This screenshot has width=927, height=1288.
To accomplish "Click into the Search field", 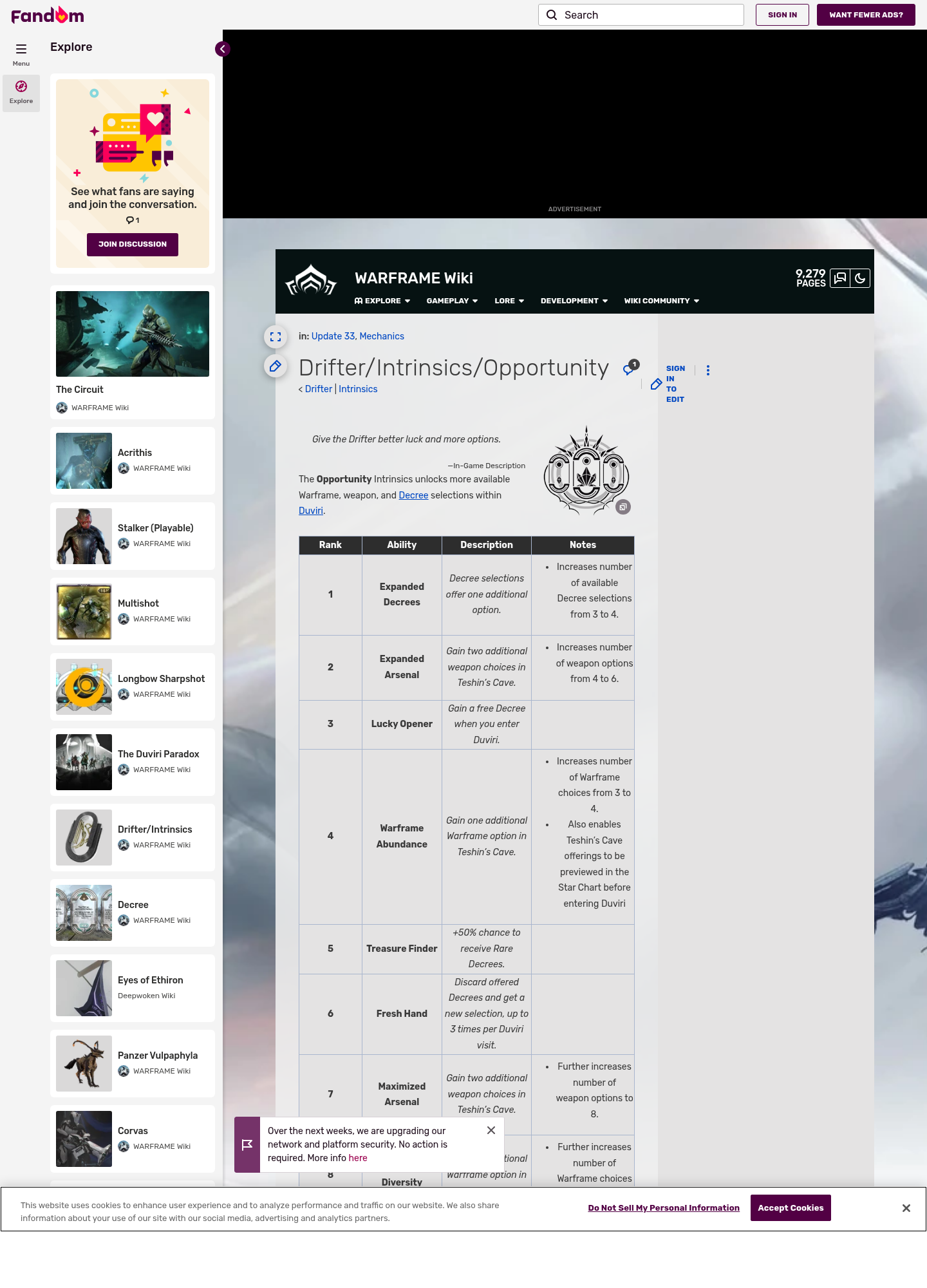I will coord(650,15).
